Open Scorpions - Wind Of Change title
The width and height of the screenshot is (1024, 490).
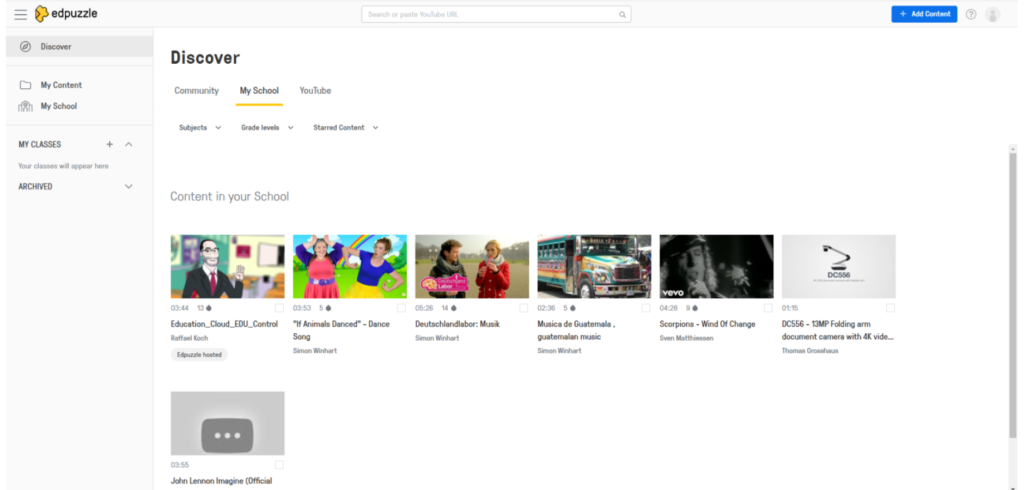[707, 324]
